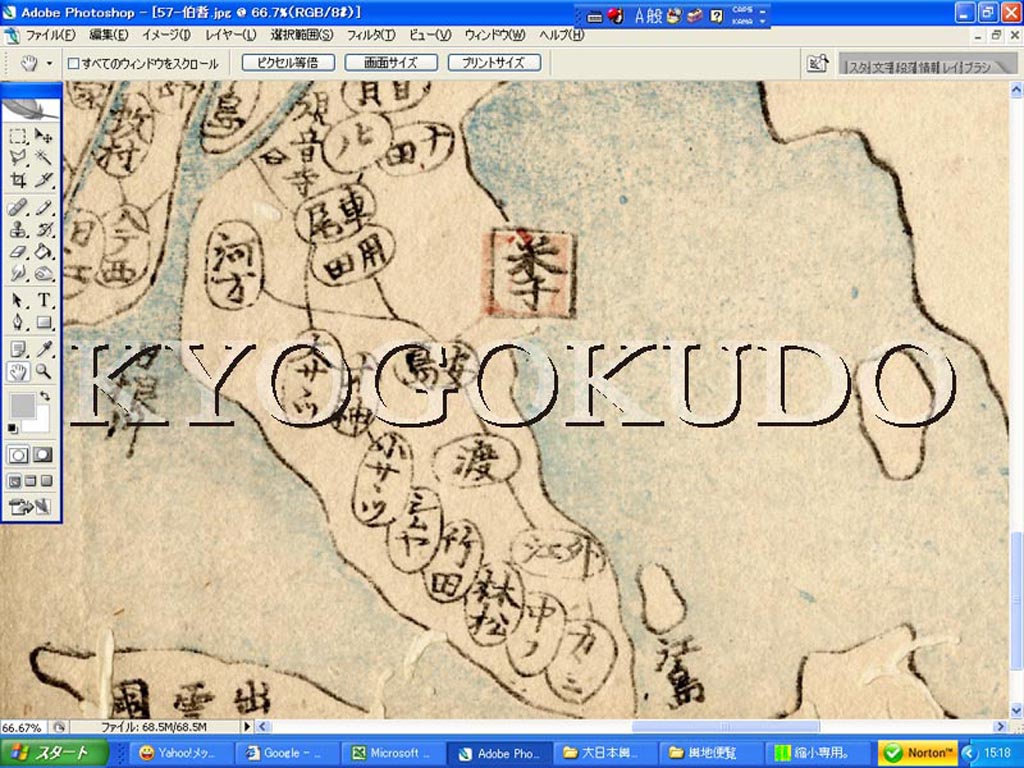Select the Zoom magnifier tool
This screenshot has height=768, width=1024.
tap(43, 372)
